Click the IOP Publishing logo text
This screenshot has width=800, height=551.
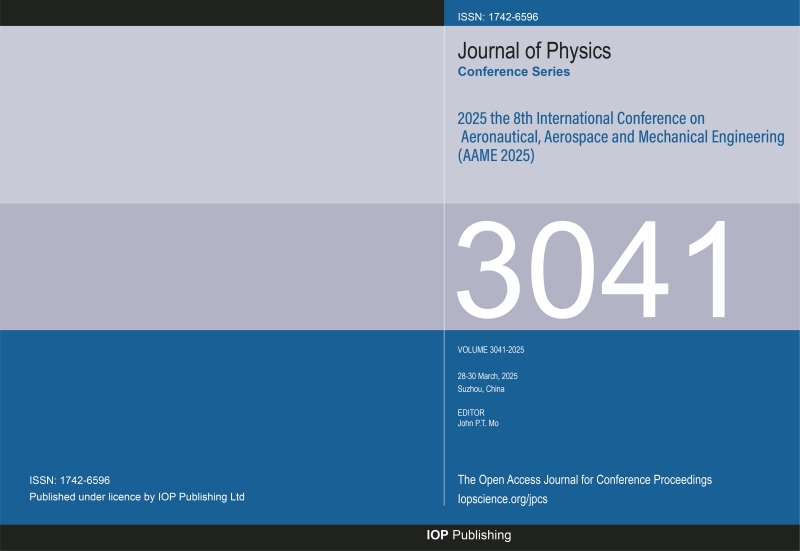[x=469, y=535]
